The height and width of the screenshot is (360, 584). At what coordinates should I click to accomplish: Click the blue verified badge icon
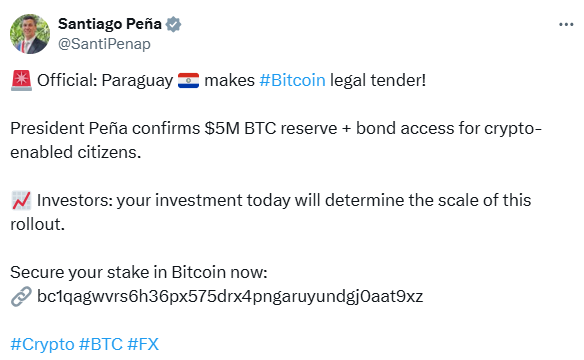173,24
